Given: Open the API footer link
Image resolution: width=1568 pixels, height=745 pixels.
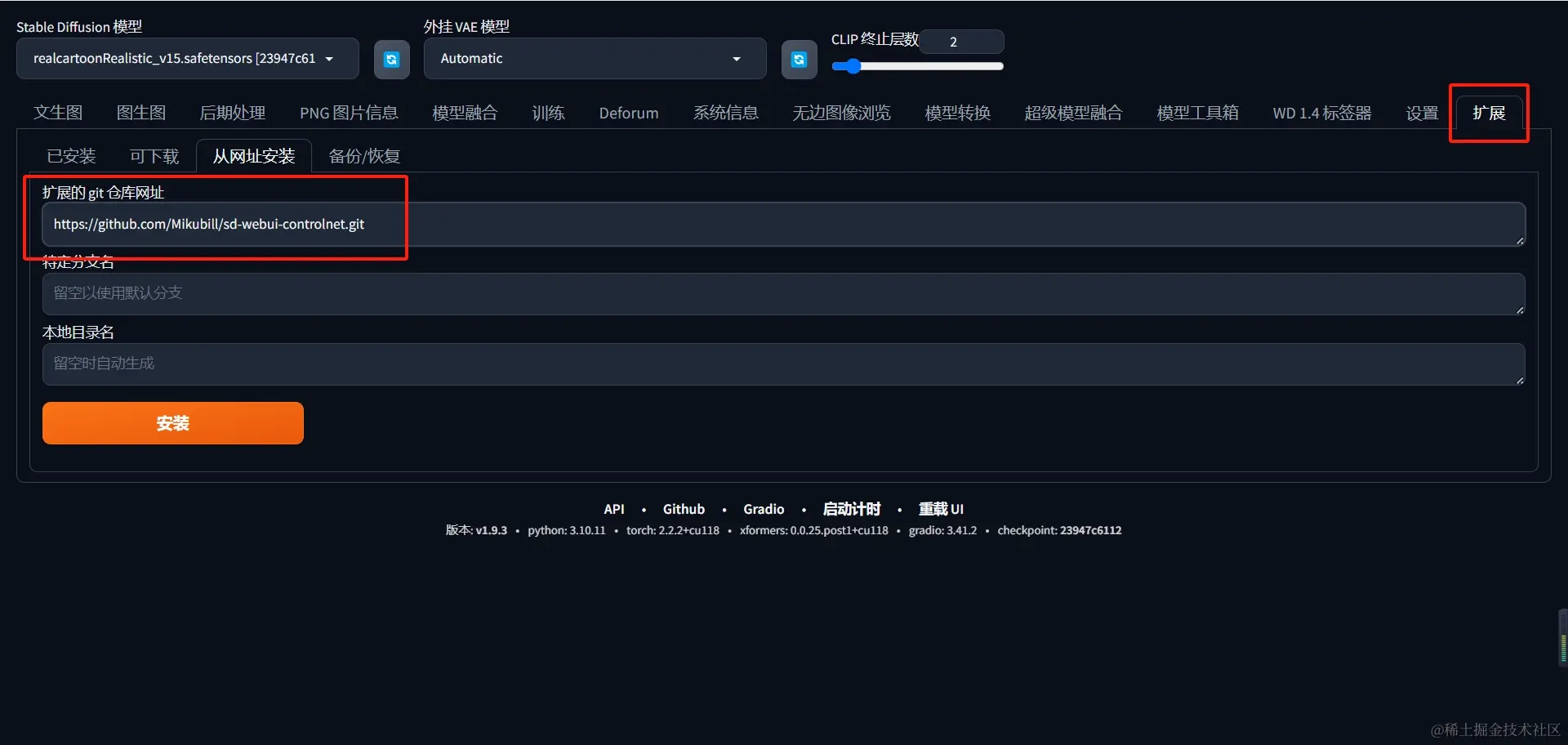Looking at the screenshot, I should (x=614, y=509).
